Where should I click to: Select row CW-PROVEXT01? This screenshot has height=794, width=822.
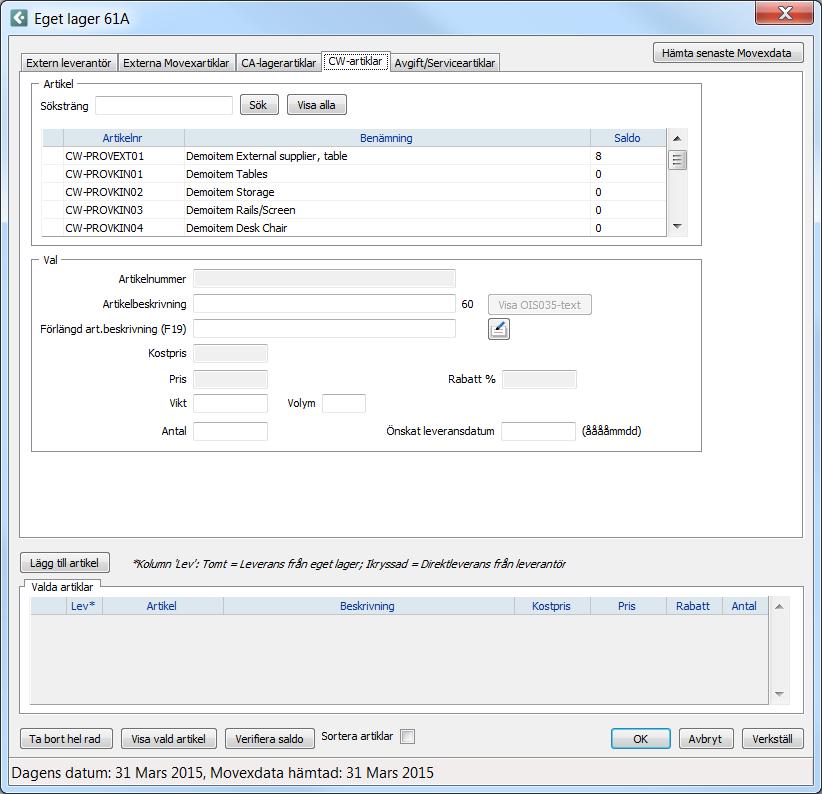pos(354,156)
